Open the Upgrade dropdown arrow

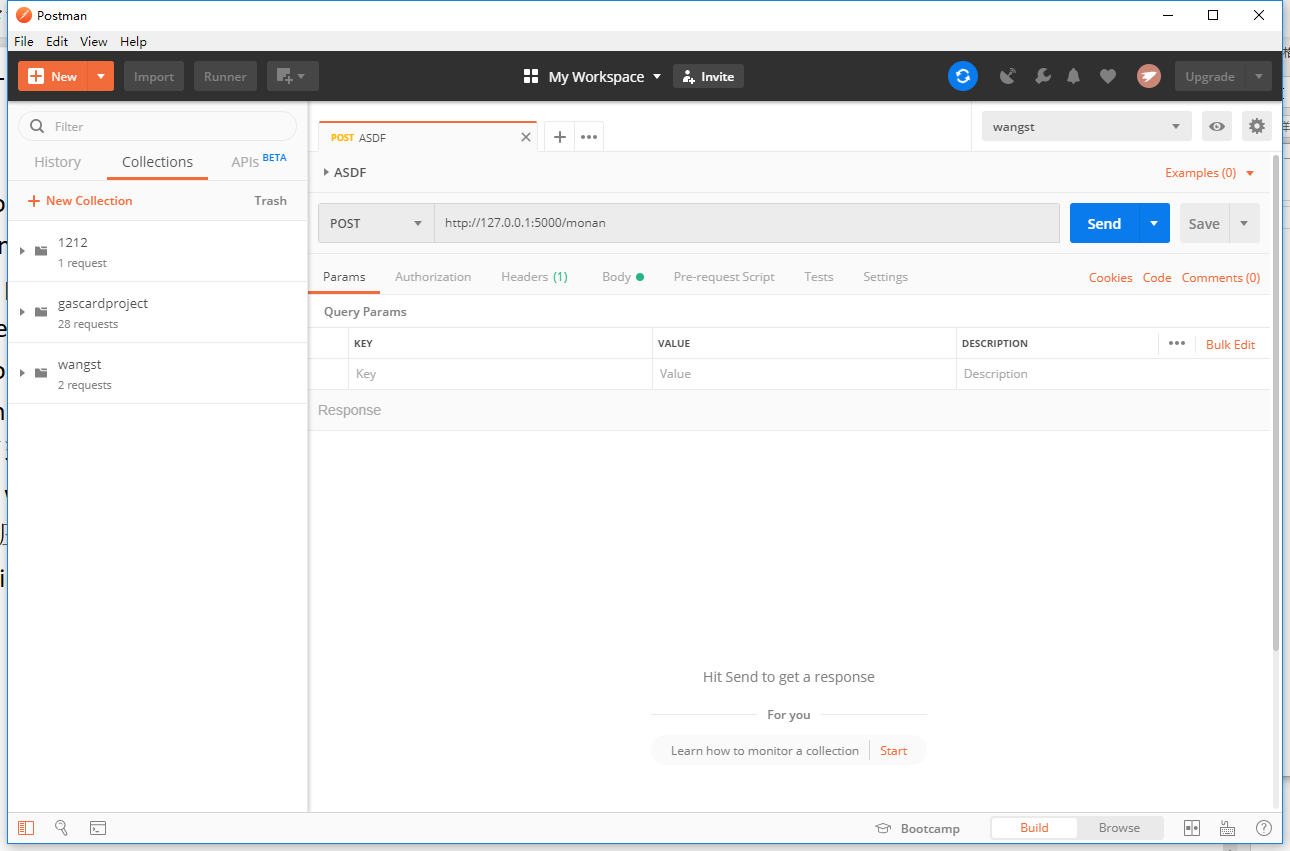(x=1259, y=76)
